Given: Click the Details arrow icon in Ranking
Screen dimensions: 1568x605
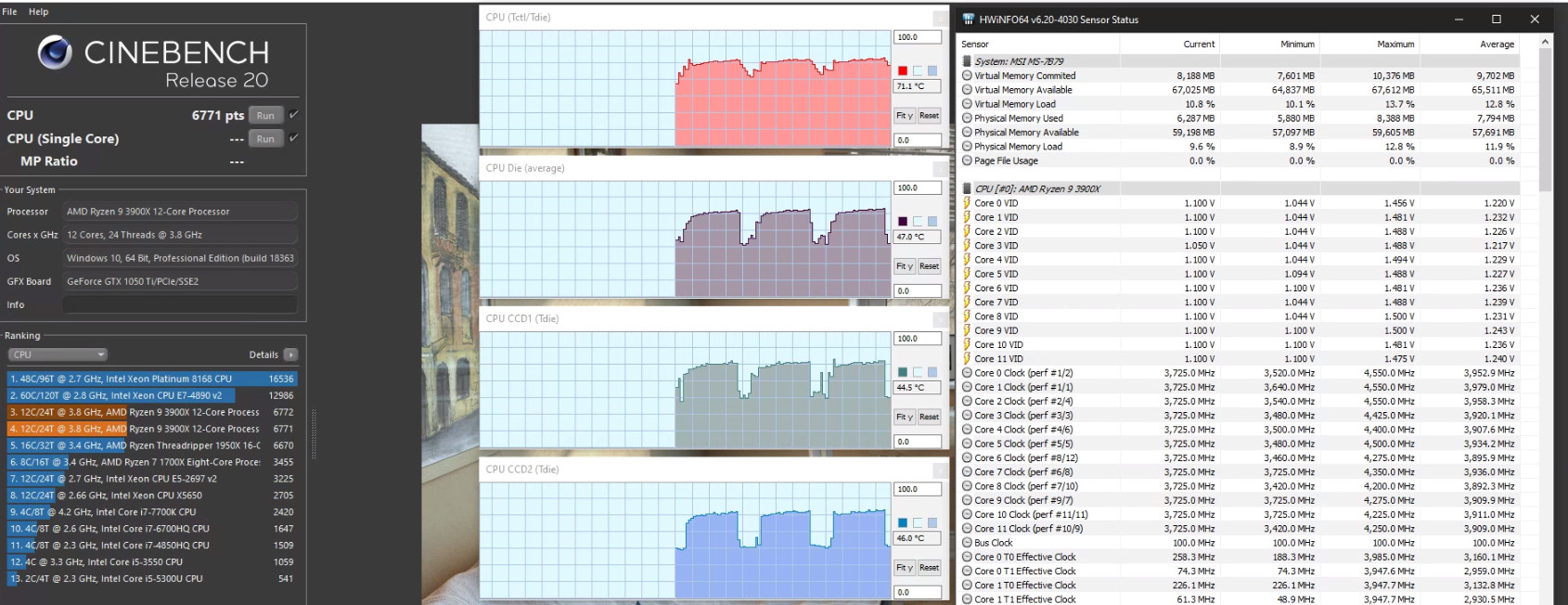Looking at the screenshot, I should pos(290,354).
